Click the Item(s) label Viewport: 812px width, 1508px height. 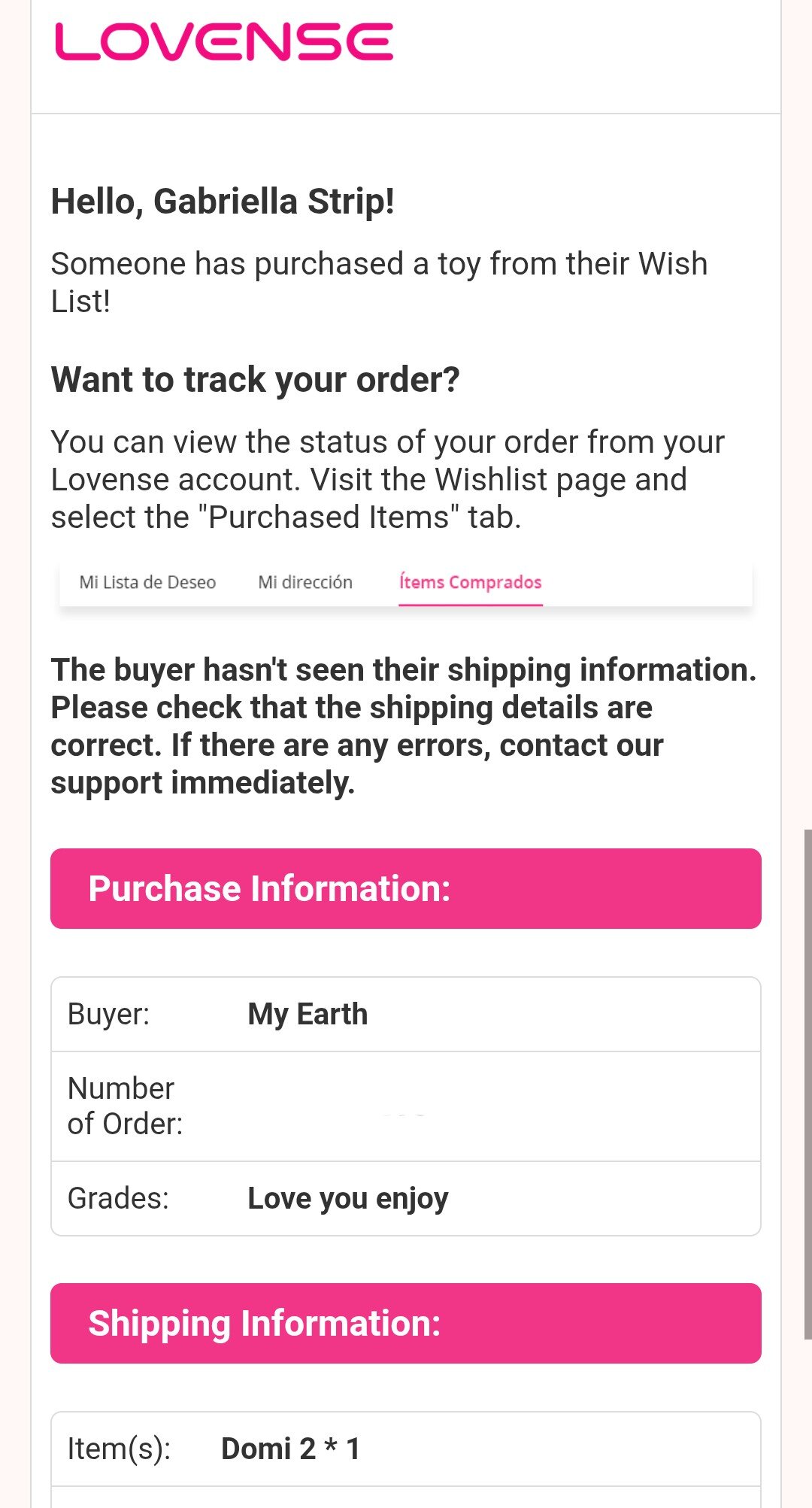coord(119,1449)
